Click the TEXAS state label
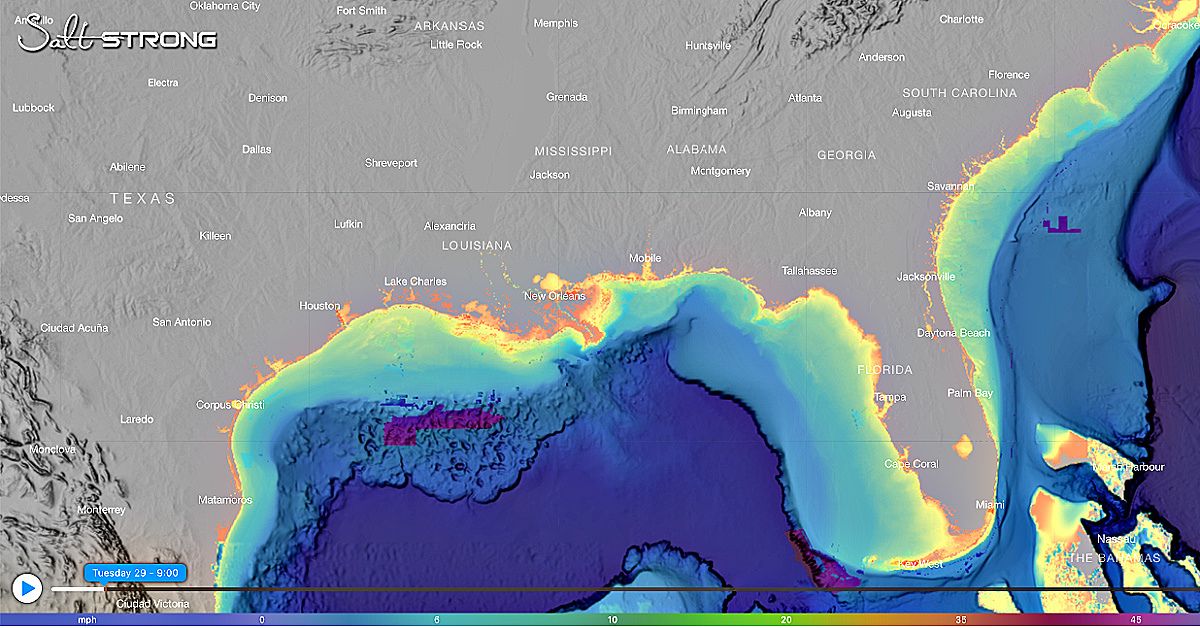The height and width of the screenshot is (628, 1200). click(x=143, y=199)
